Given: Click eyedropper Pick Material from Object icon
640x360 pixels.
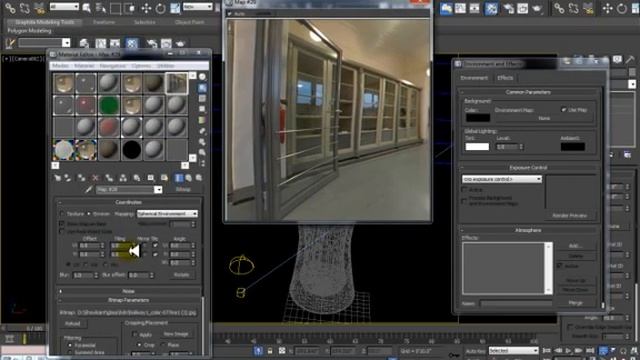Looking at the screenshot, I should [x=89, y=190].
